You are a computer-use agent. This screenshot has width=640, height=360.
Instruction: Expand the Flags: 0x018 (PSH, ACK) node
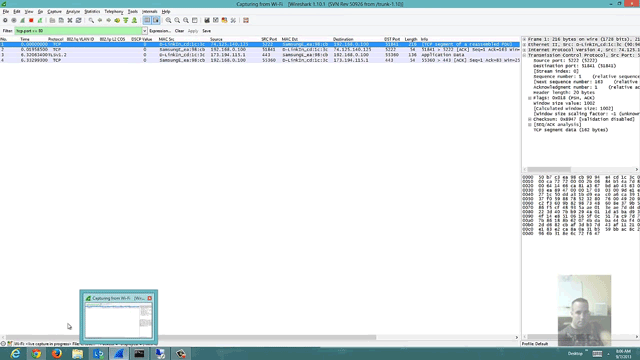[x=530, y=98]
